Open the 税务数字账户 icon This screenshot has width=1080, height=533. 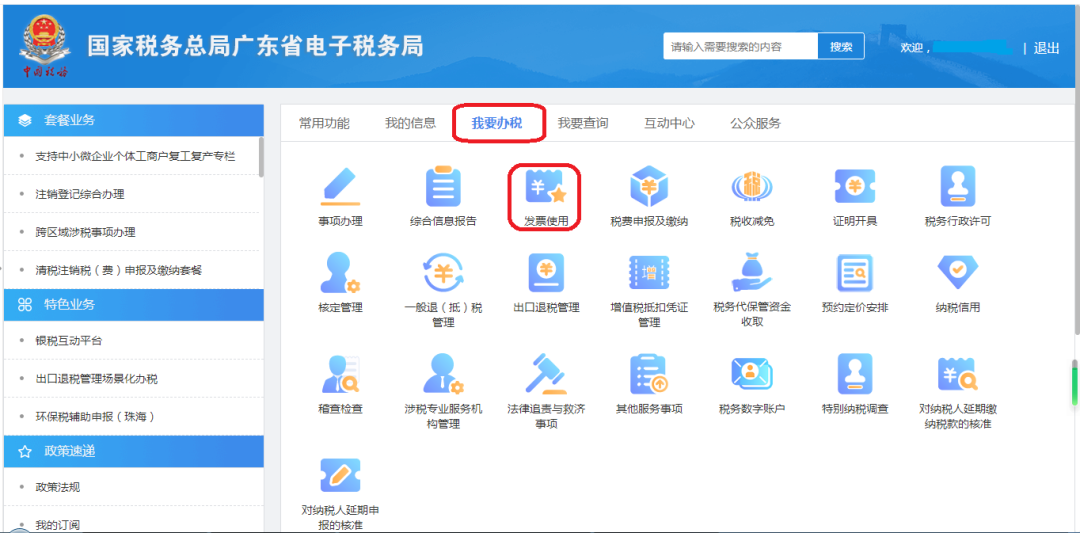751,375
